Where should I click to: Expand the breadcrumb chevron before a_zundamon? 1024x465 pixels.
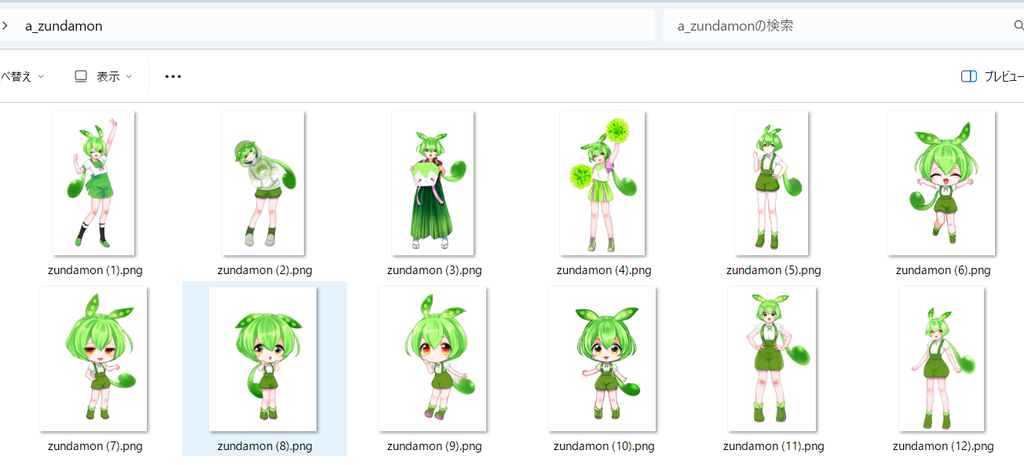coord(5,26)
